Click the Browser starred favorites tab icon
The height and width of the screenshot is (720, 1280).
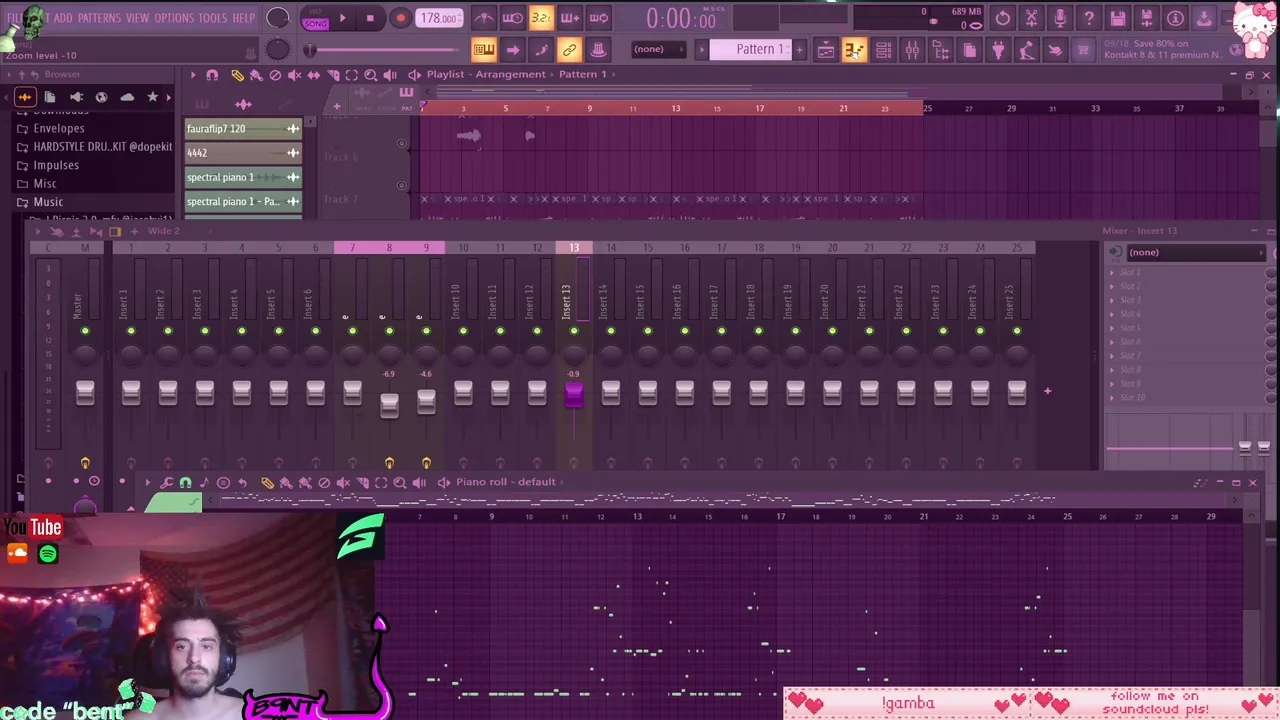(152, 97)
